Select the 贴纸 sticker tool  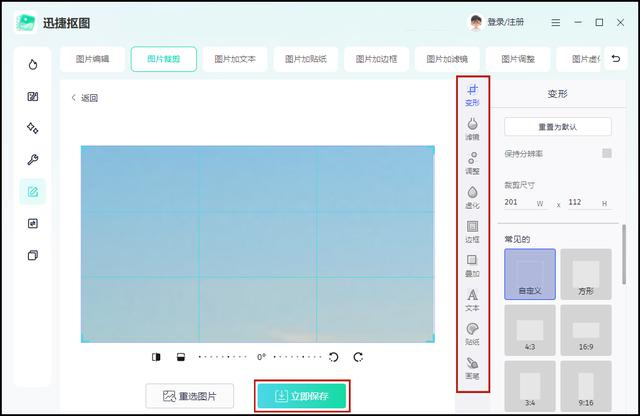(472, 334)
